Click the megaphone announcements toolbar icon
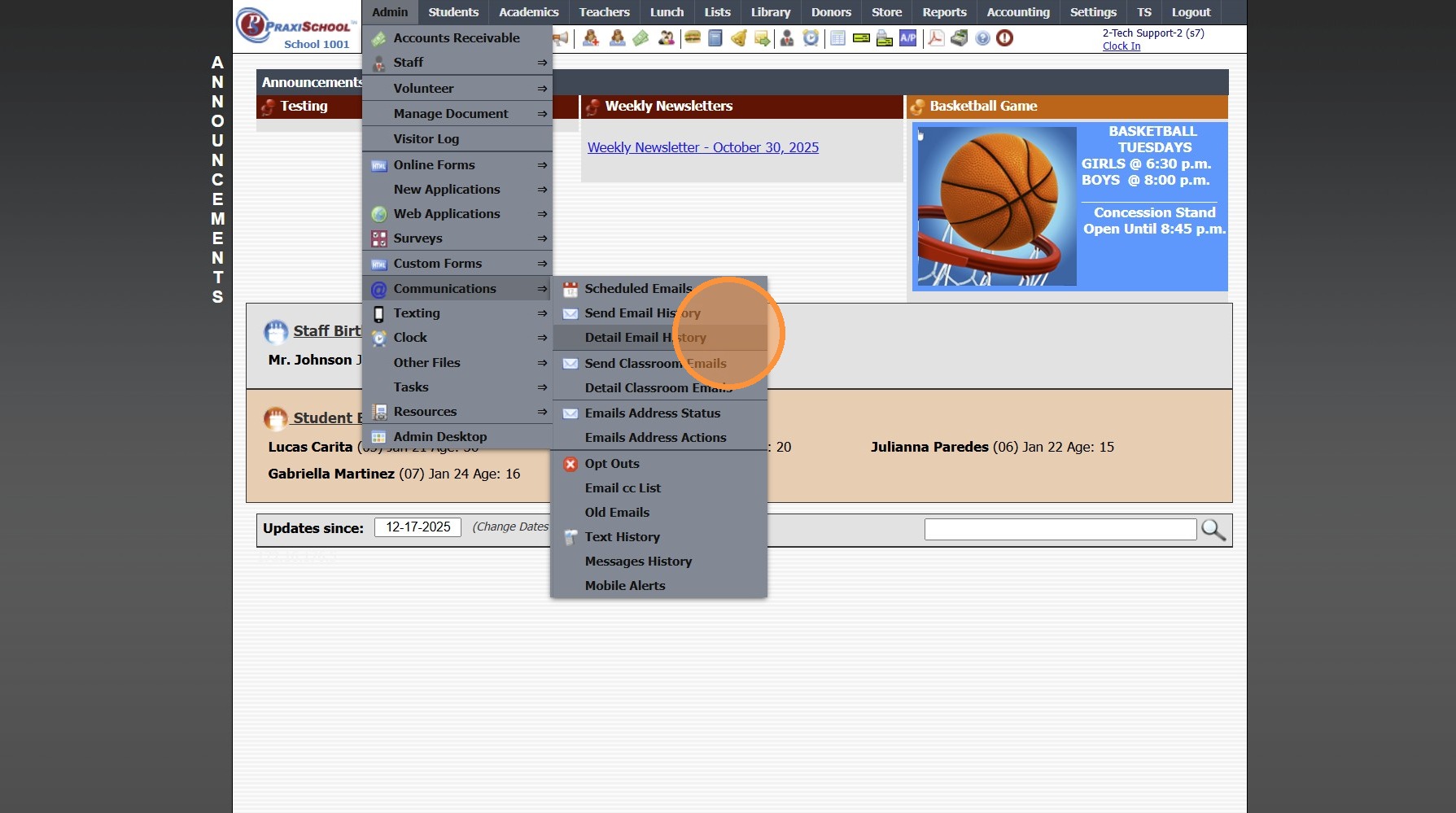Viewport: 1456px width, 813px height. (561, 38)
